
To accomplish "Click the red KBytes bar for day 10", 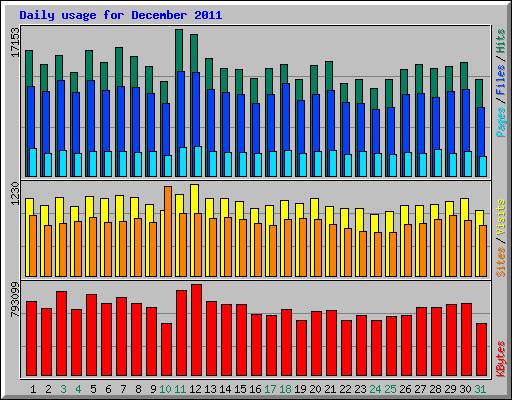I will click(x=166, y=350).
